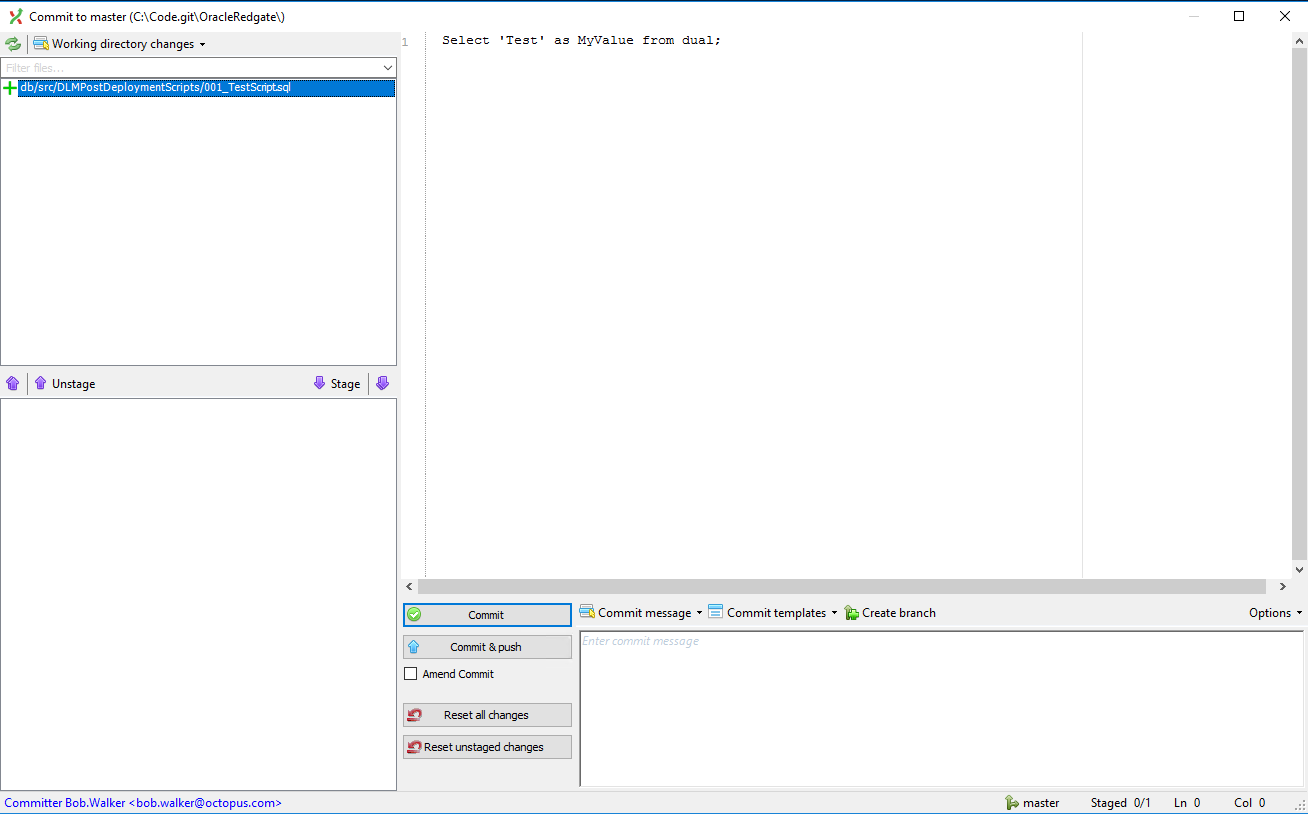Click Unstage selected files button

(65, 383)
